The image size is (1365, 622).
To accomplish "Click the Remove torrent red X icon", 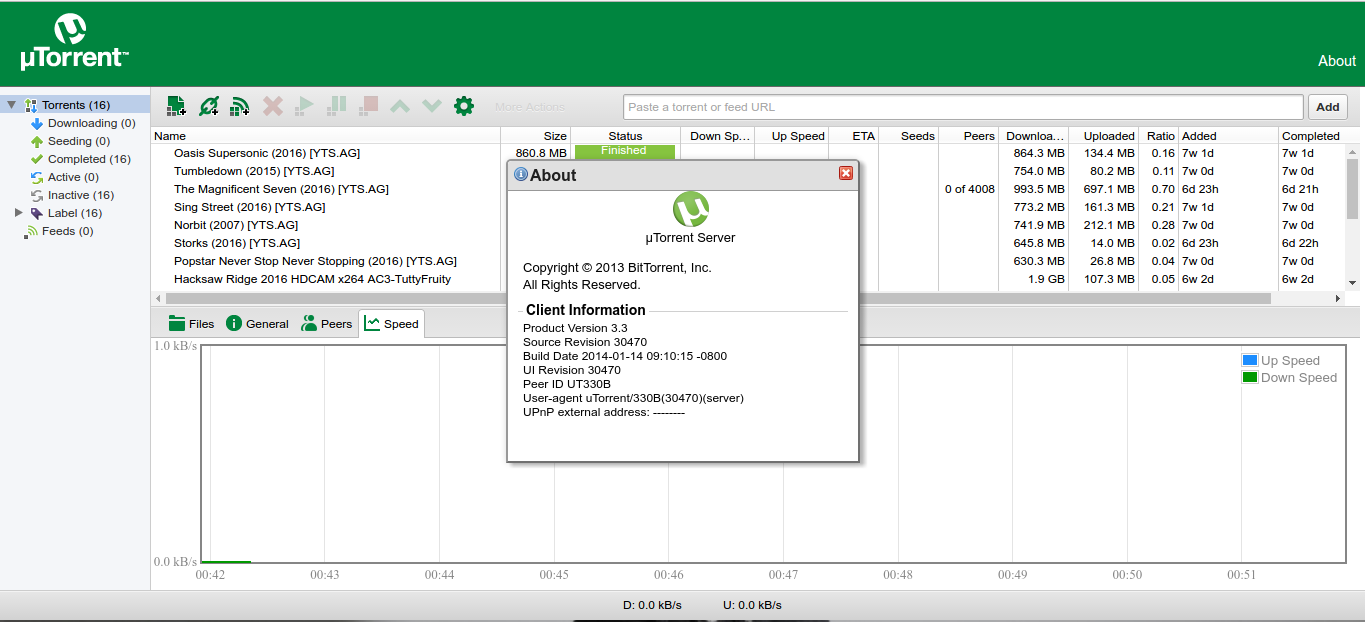I will click(272, 106).
